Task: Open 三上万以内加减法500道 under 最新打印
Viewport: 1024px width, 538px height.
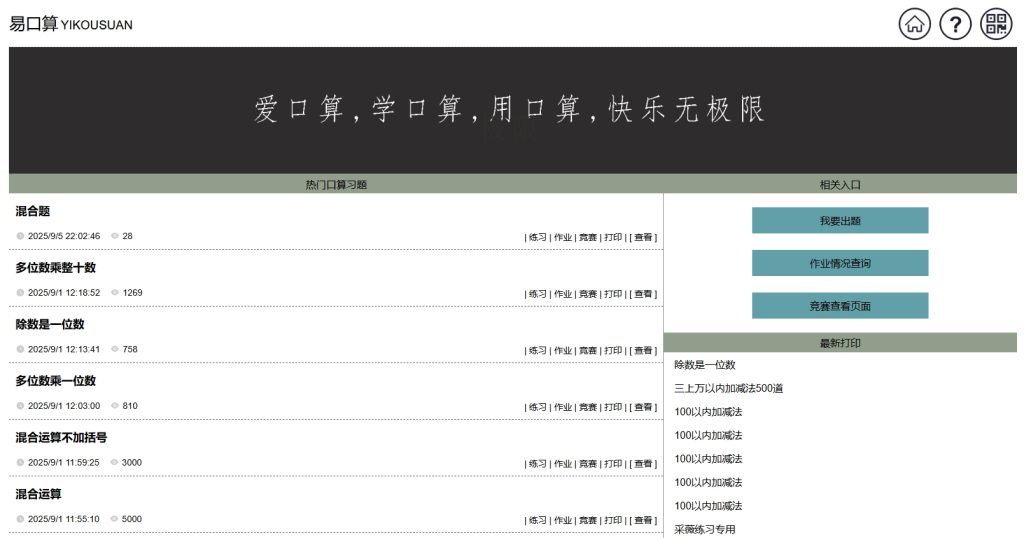Action: pyautogui.click(x=728, y=388)
